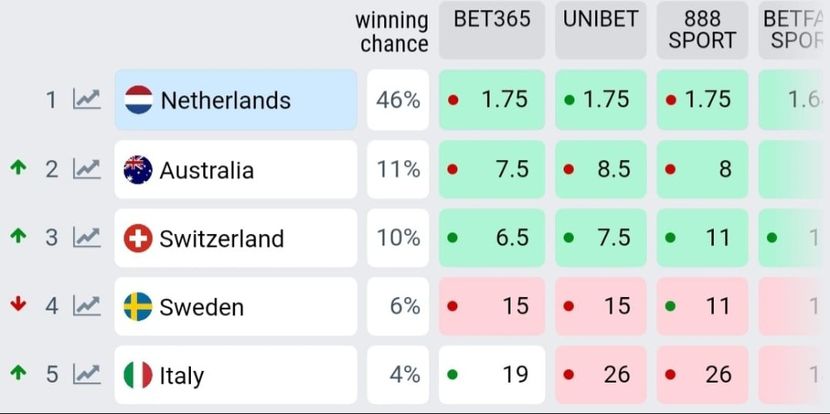
Task: Click the Switzerland flag icon
Action: point(138,238)
